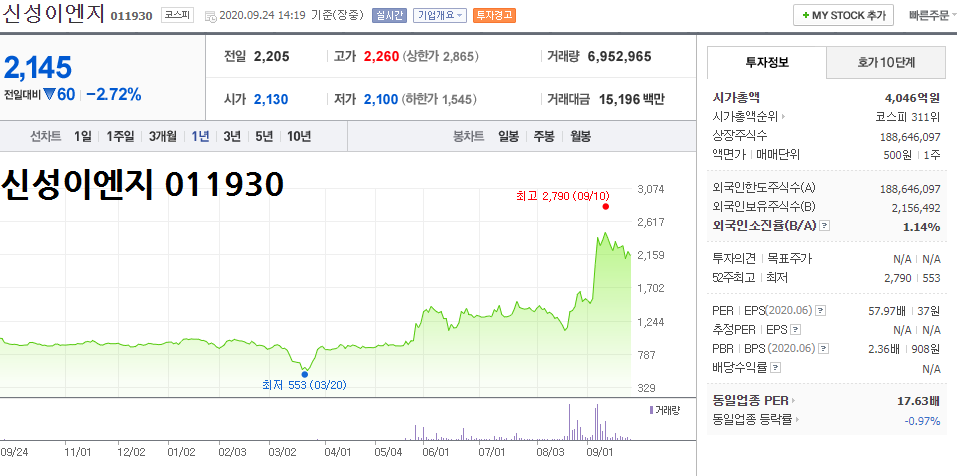The height and width of the screenshot is (476, 958).
Task: Switch to the 호가10단계 tab
Action: [886, 62]
